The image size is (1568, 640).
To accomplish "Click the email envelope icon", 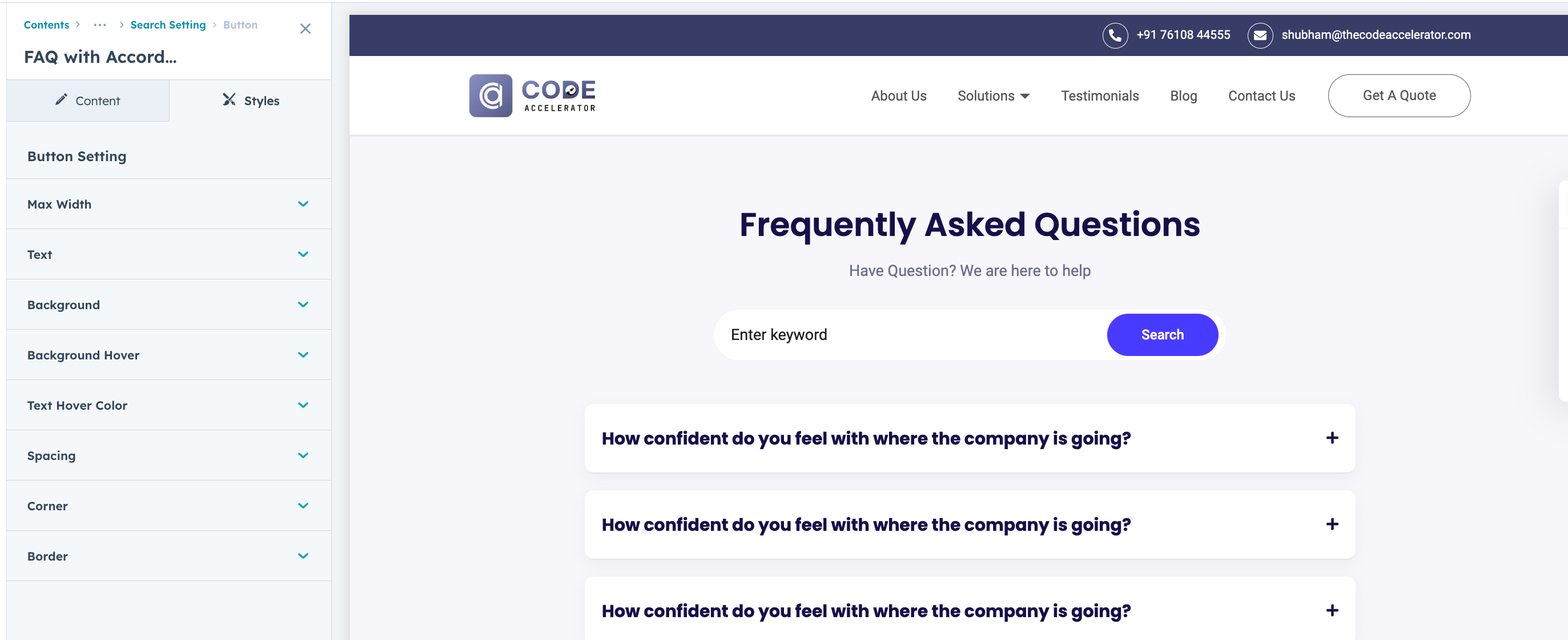I will pyautogui.click(x=1260, y=35).
